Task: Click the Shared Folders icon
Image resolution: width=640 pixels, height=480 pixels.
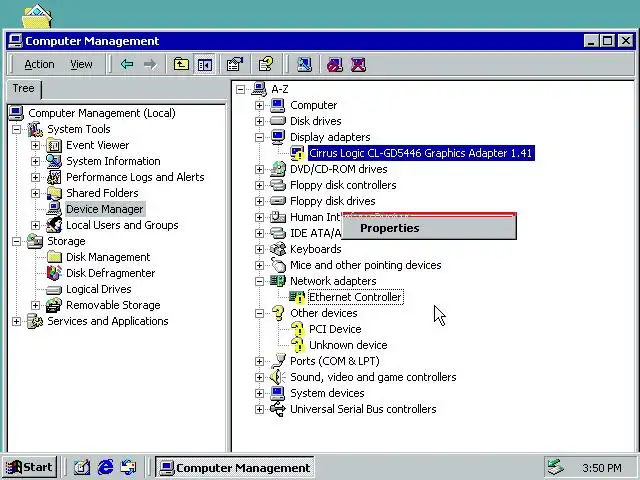Action: (54, 193)
